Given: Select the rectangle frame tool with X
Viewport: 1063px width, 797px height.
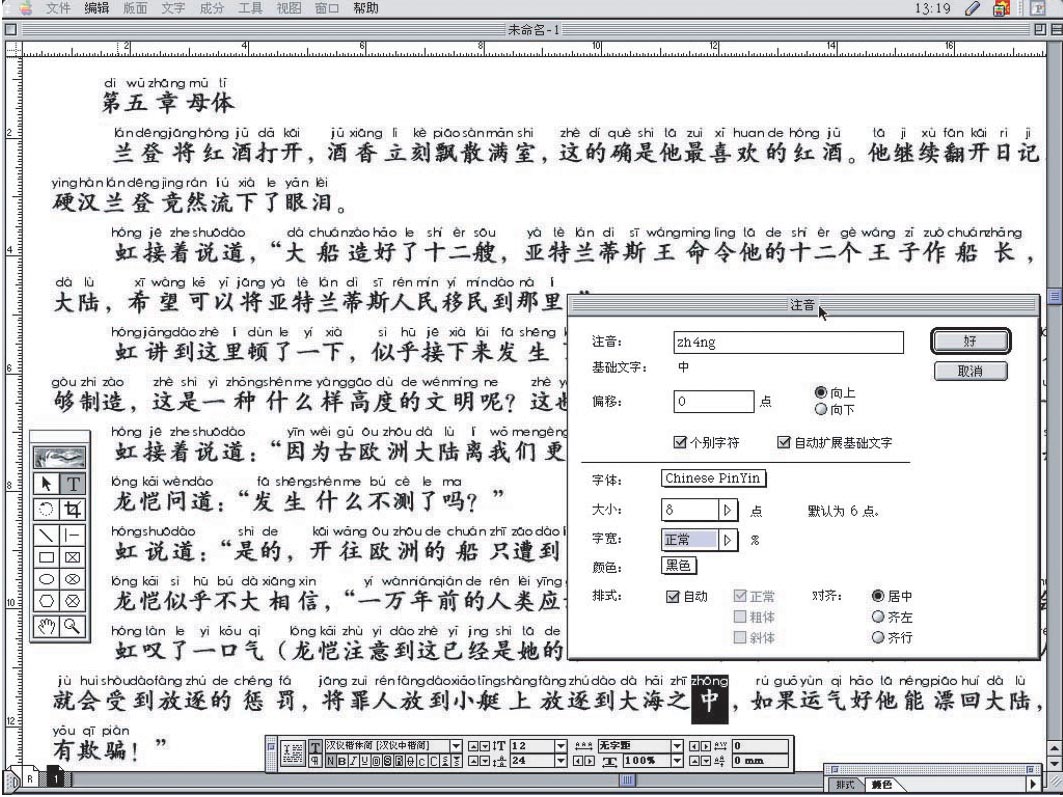Looking at the screenshot, I should tap(72, 558).
